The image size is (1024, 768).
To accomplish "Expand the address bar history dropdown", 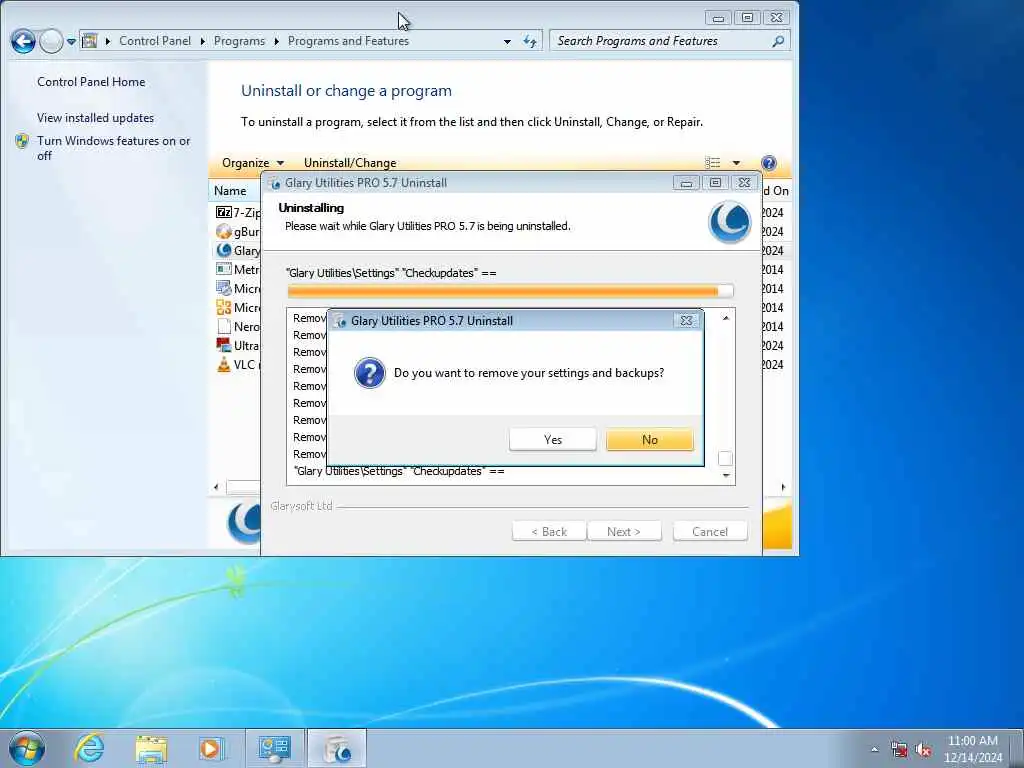I will click(507, 42).
